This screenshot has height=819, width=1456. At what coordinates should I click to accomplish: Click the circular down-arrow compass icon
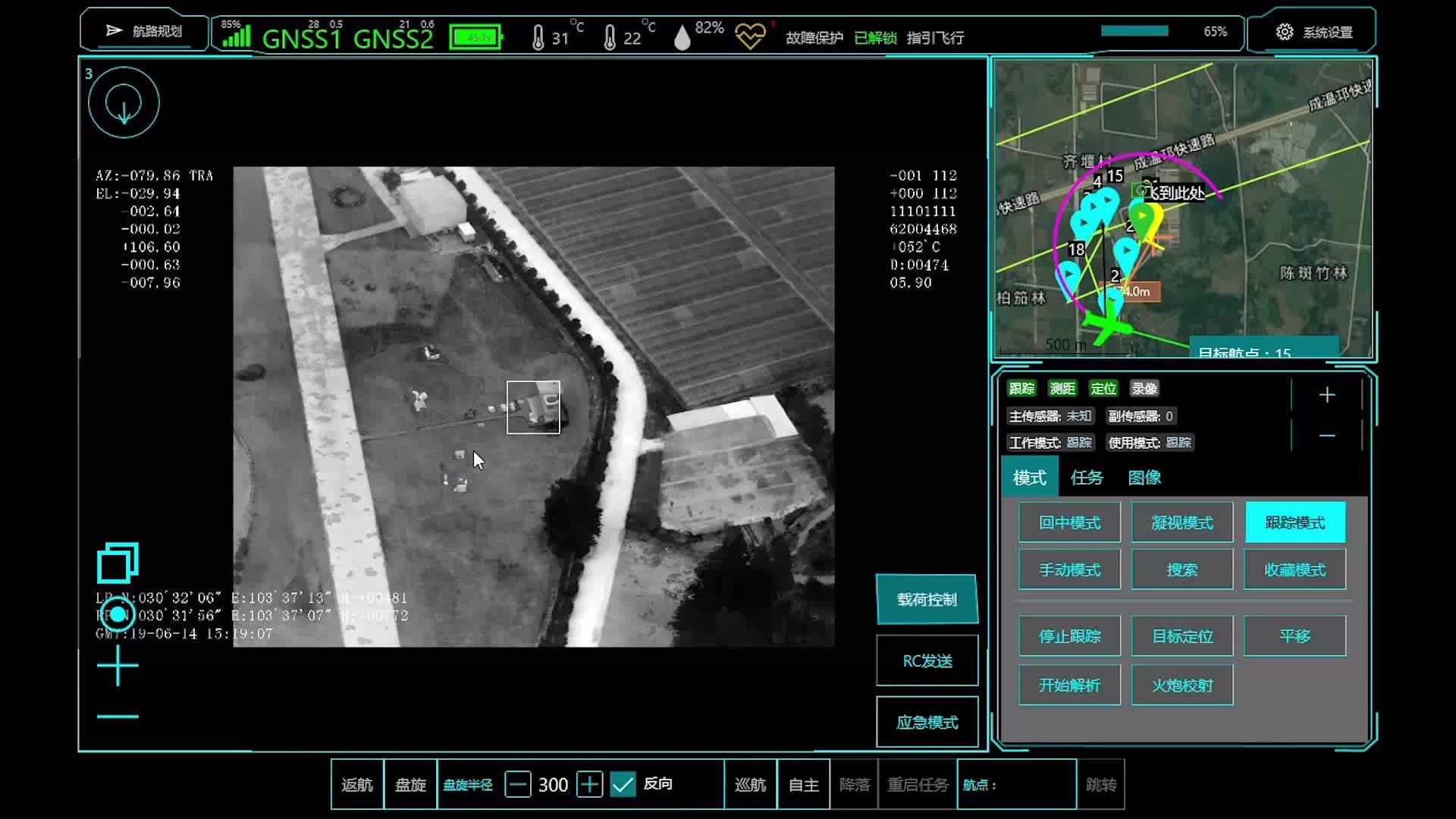point(124,103)
